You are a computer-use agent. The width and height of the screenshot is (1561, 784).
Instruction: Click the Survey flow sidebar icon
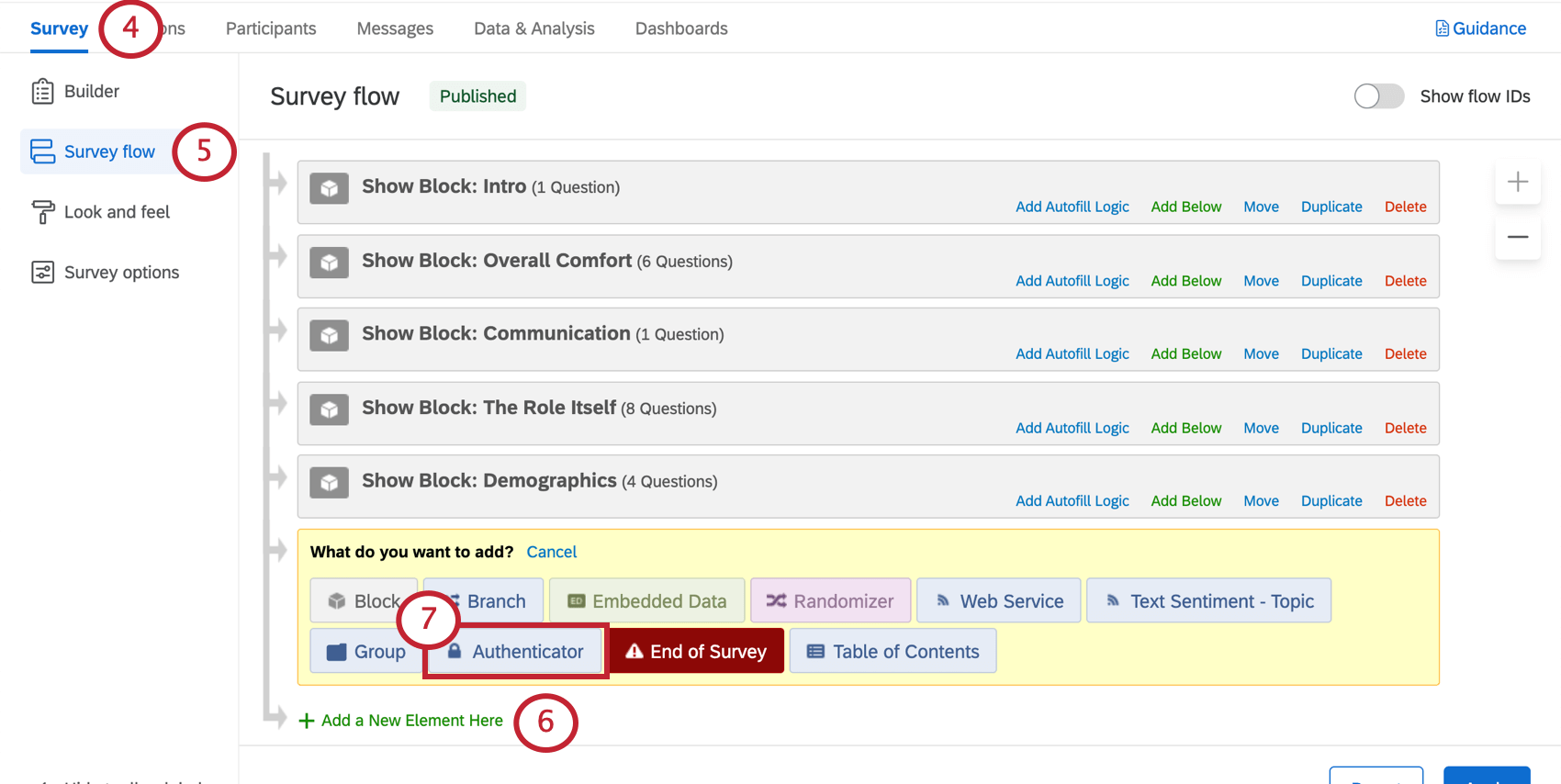coord(42,151)
